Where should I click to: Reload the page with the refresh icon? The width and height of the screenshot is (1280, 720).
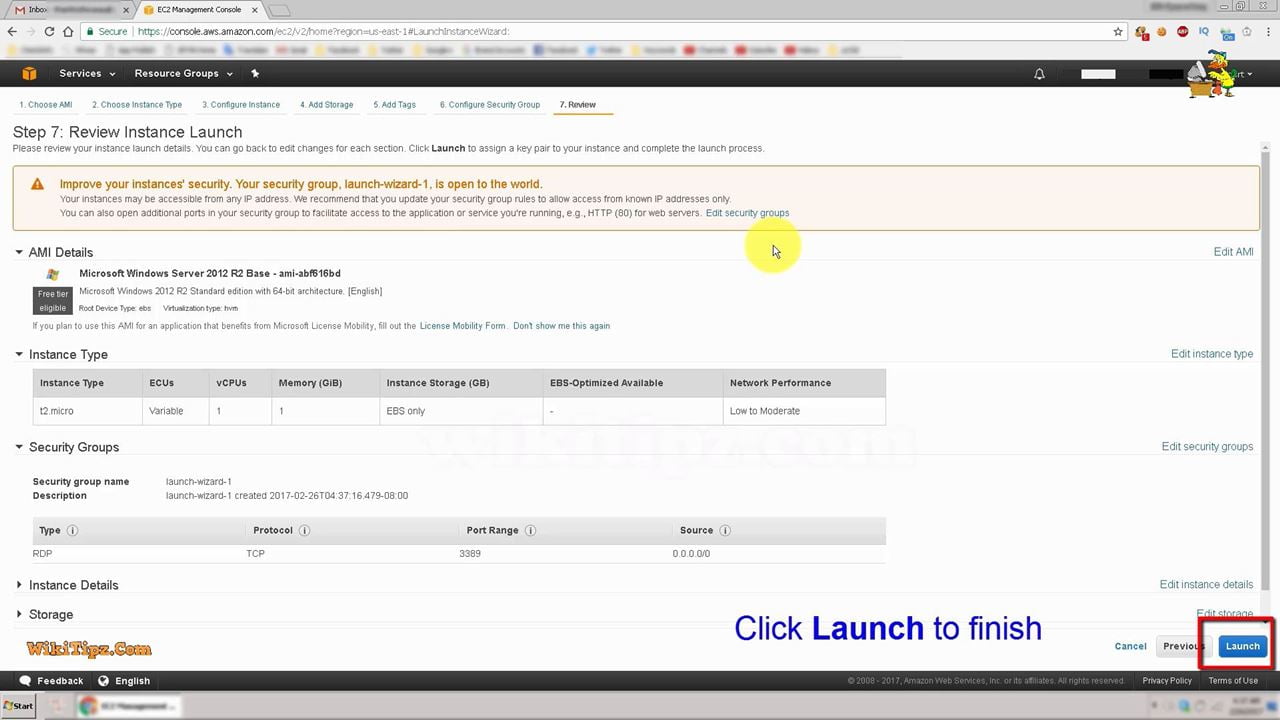[51, 31]
